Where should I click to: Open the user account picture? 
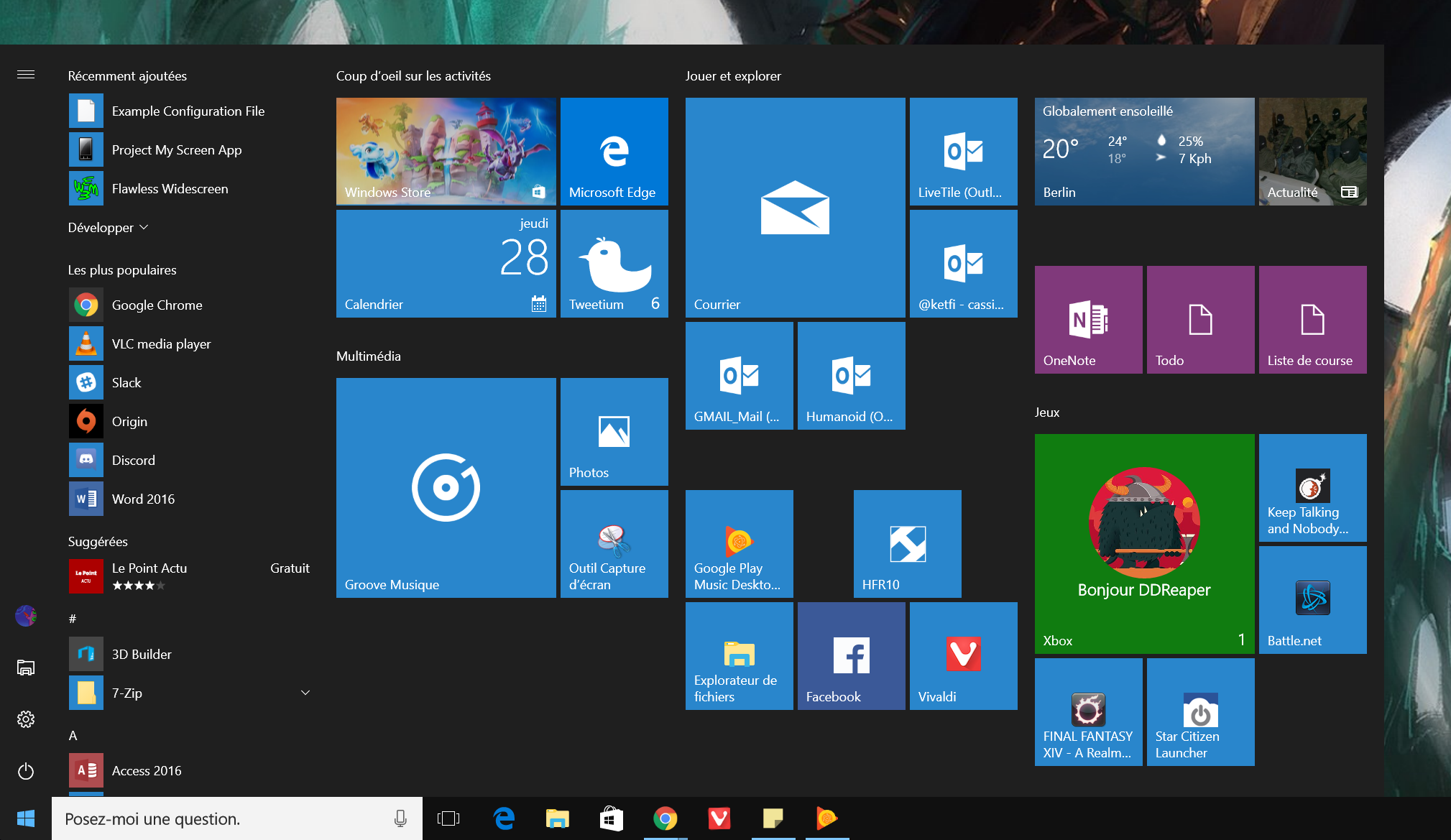coord(26,616)
